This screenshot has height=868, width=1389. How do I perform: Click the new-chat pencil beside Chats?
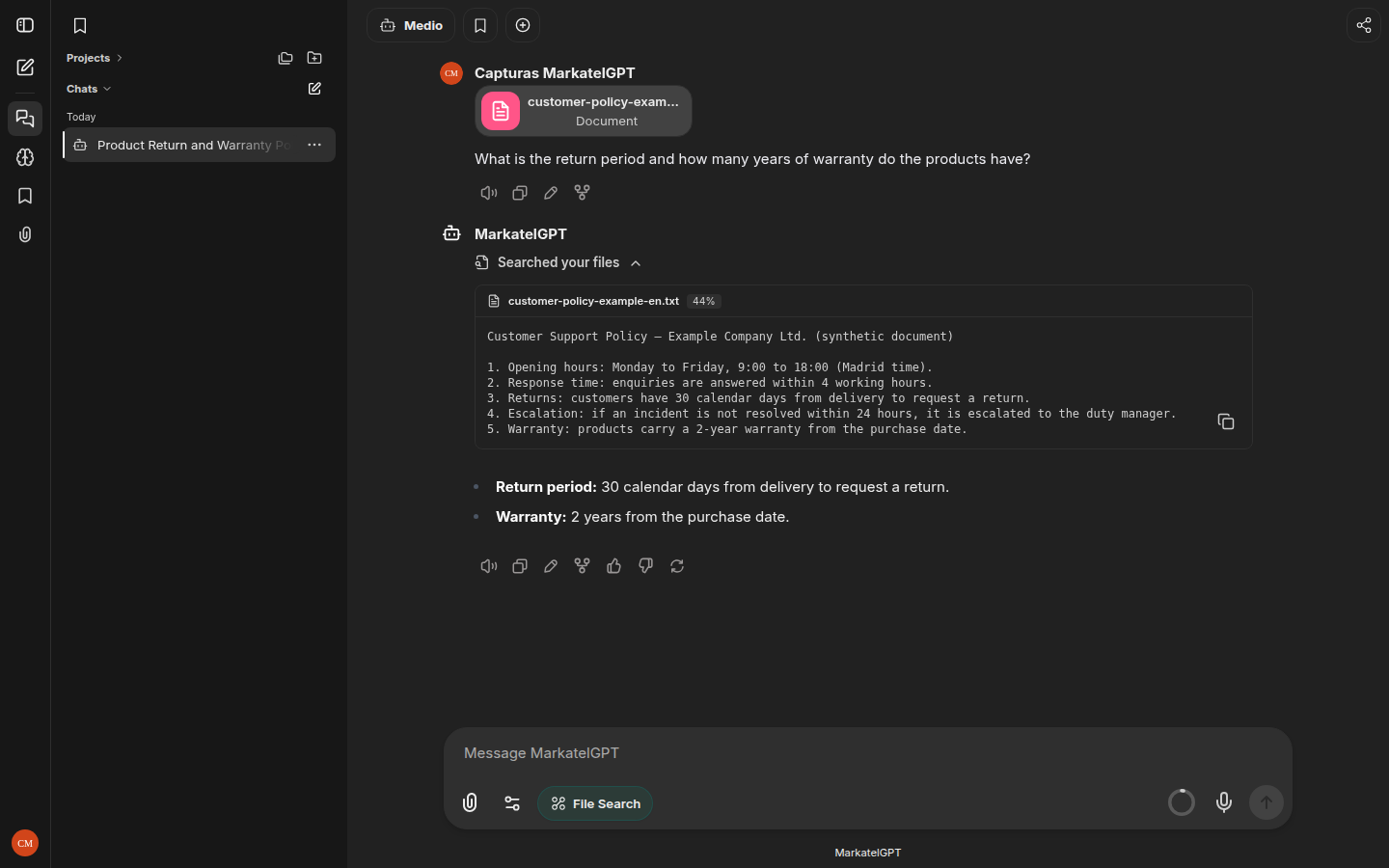click(x=314, y=89)
